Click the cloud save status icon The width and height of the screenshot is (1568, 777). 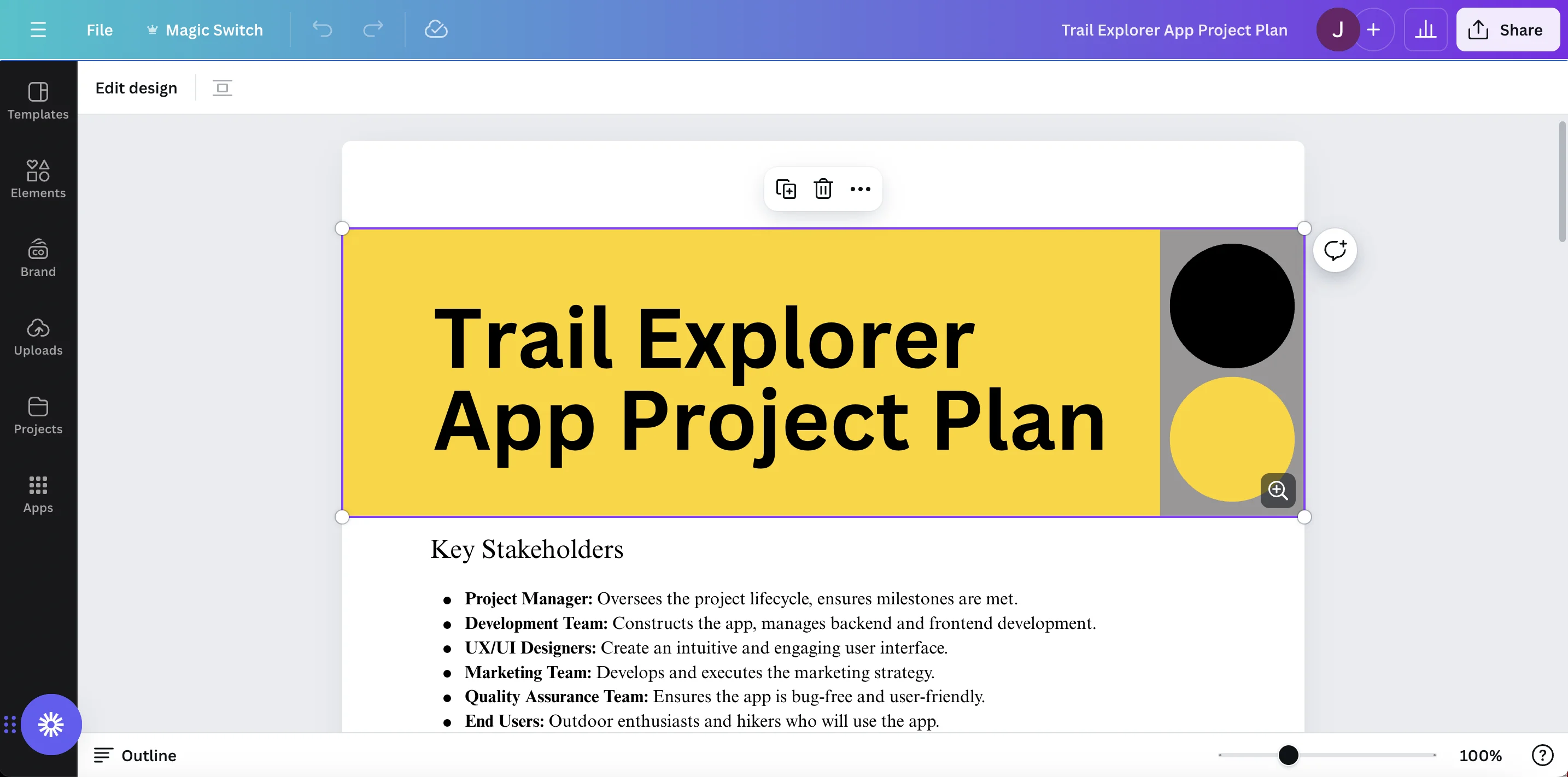(x=436, y=29)
